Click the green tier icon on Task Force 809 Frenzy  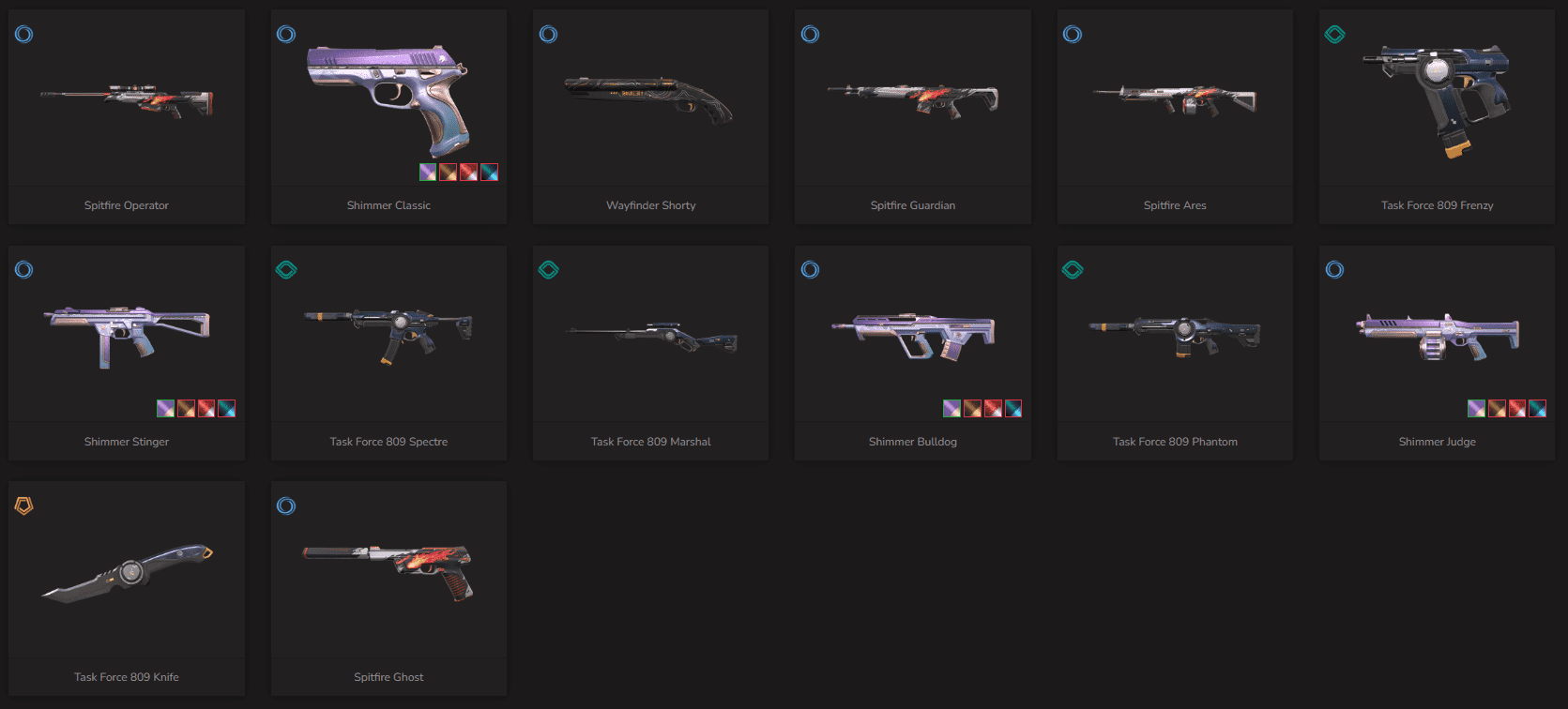pyautogui.click(x=1334, y=35)
